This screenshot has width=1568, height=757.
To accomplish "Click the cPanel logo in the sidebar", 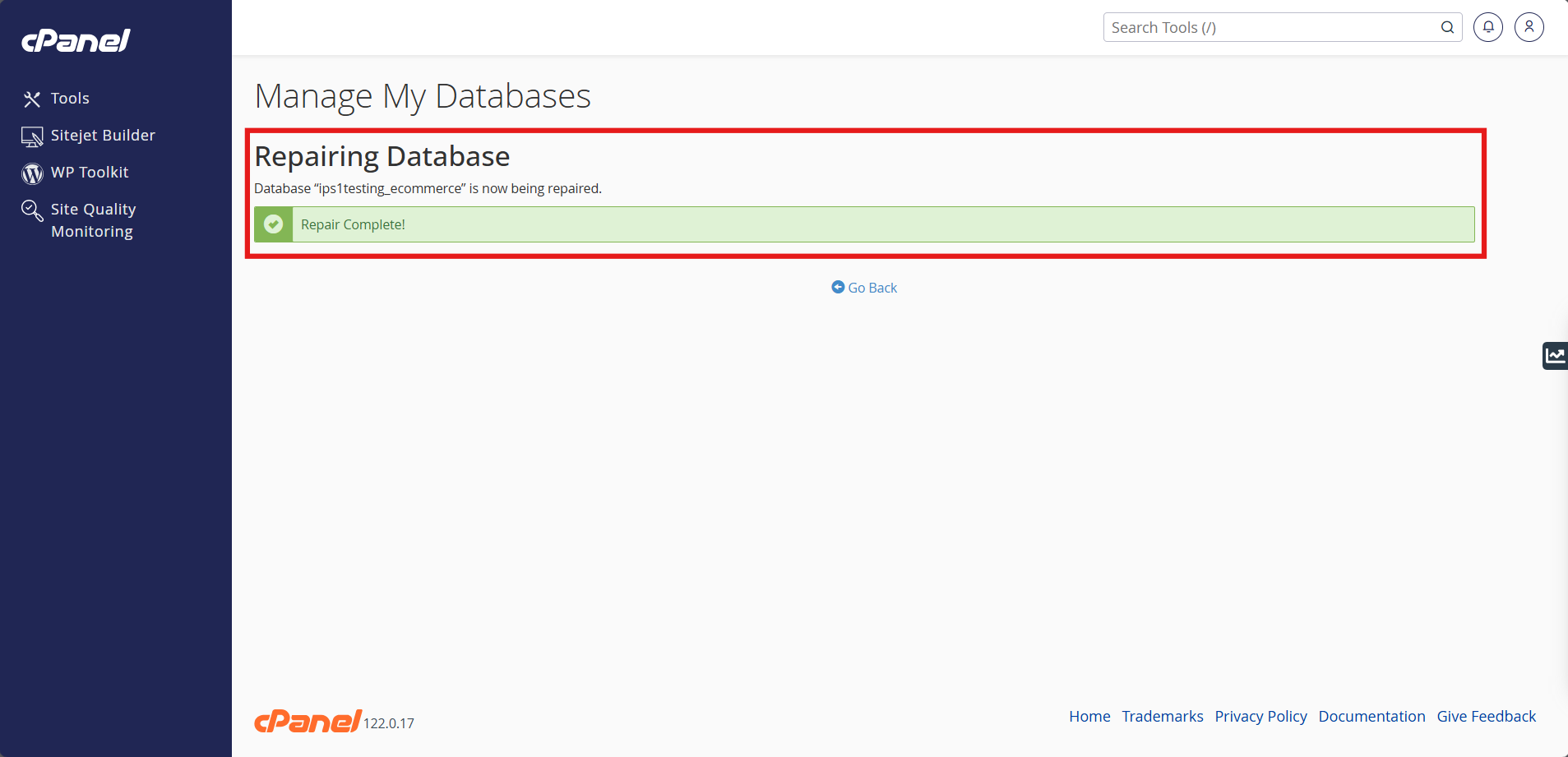I will (76, 40).
